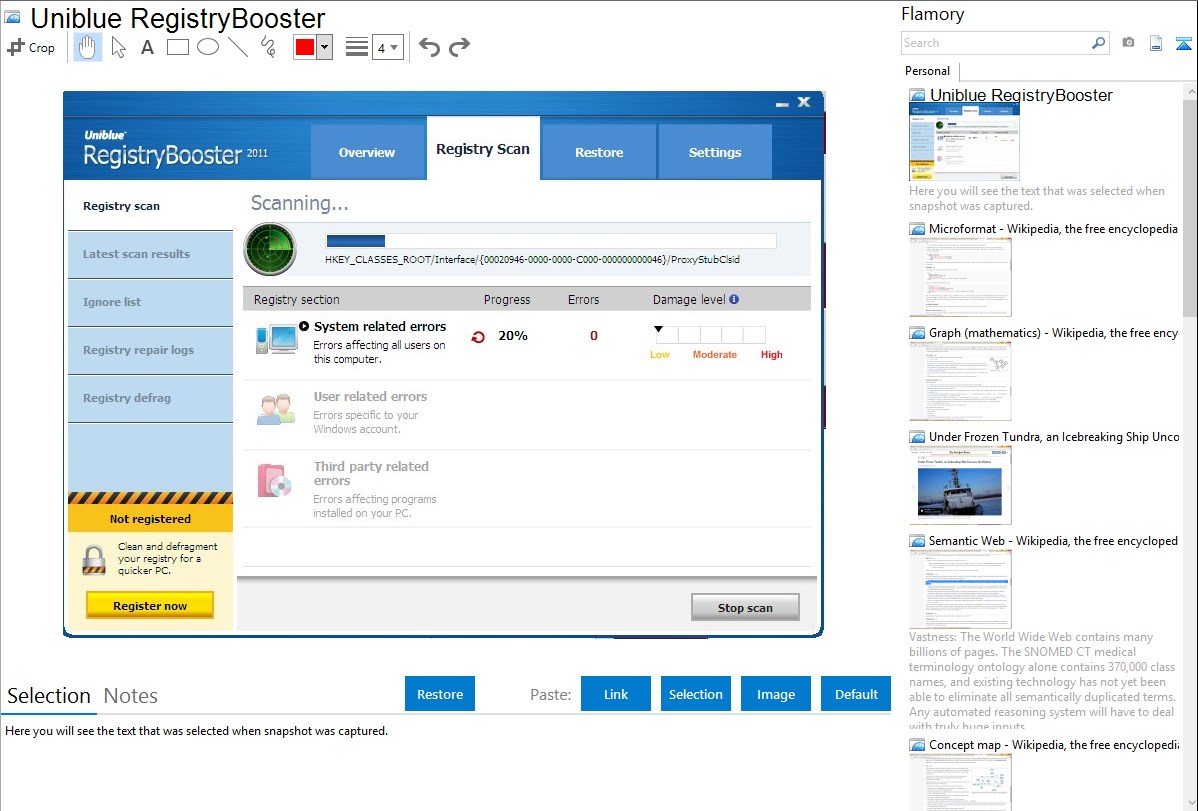
Task: Open the Restore tab in RegistryBooster
Action: point(599,152)
